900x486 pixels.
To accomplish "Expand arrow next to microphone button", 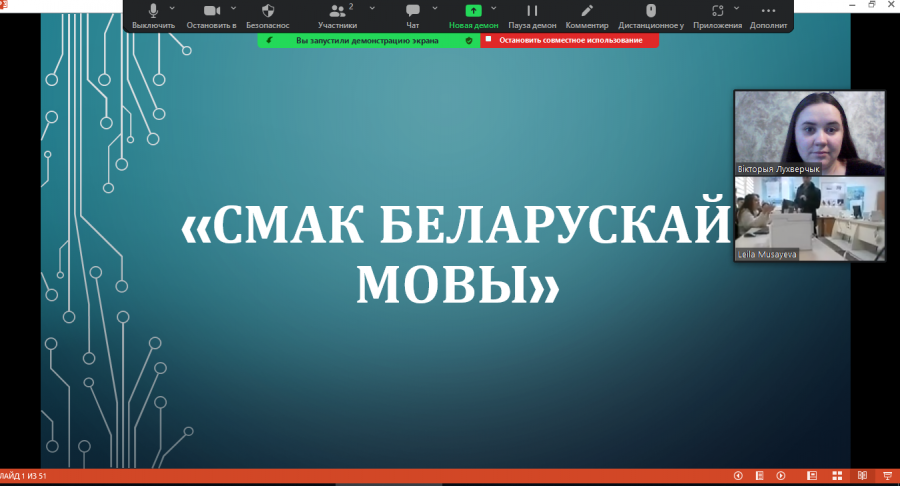I will tap(172, 9).
